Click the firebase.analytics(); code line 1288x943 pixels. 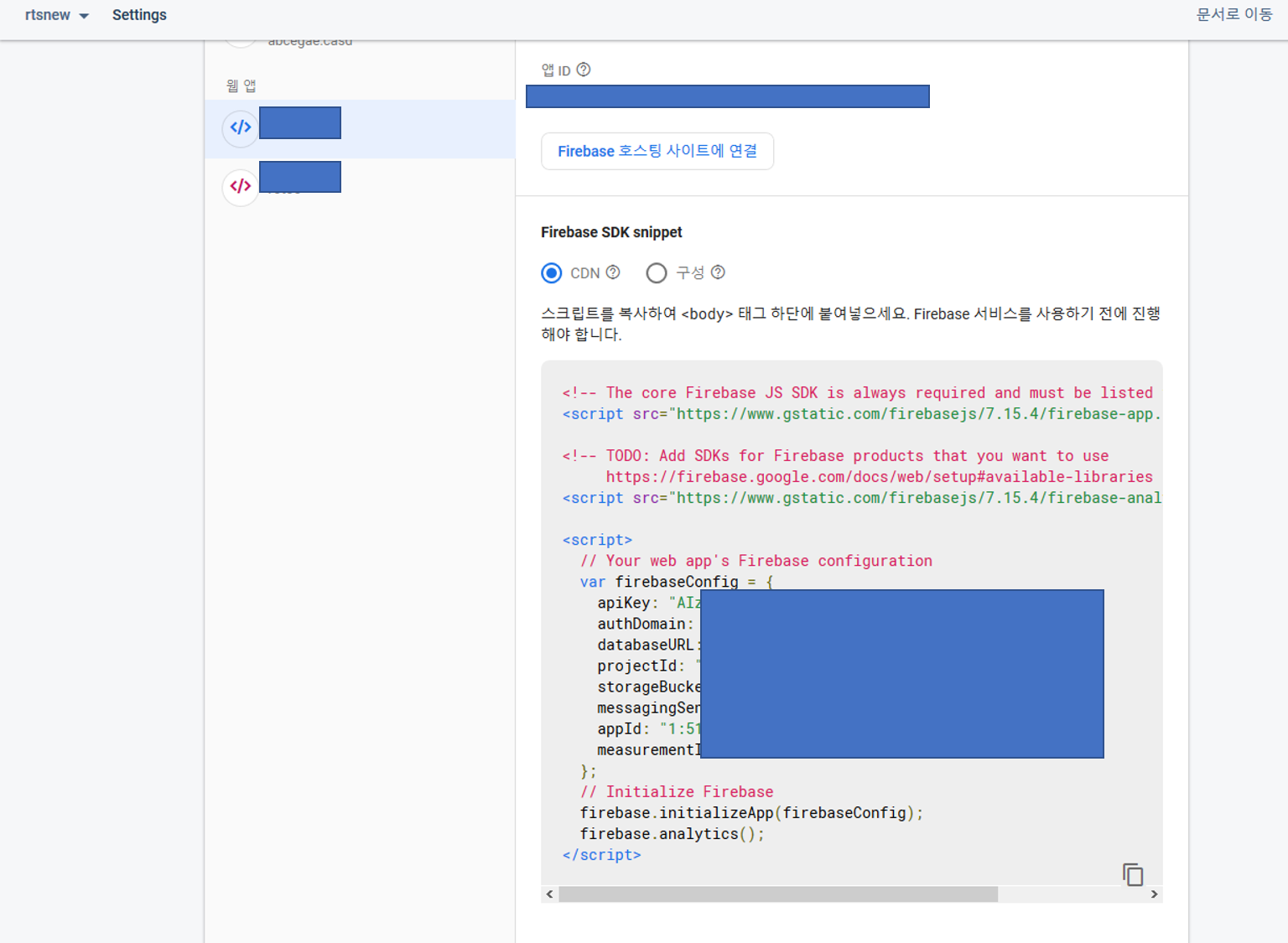(672, 834)
